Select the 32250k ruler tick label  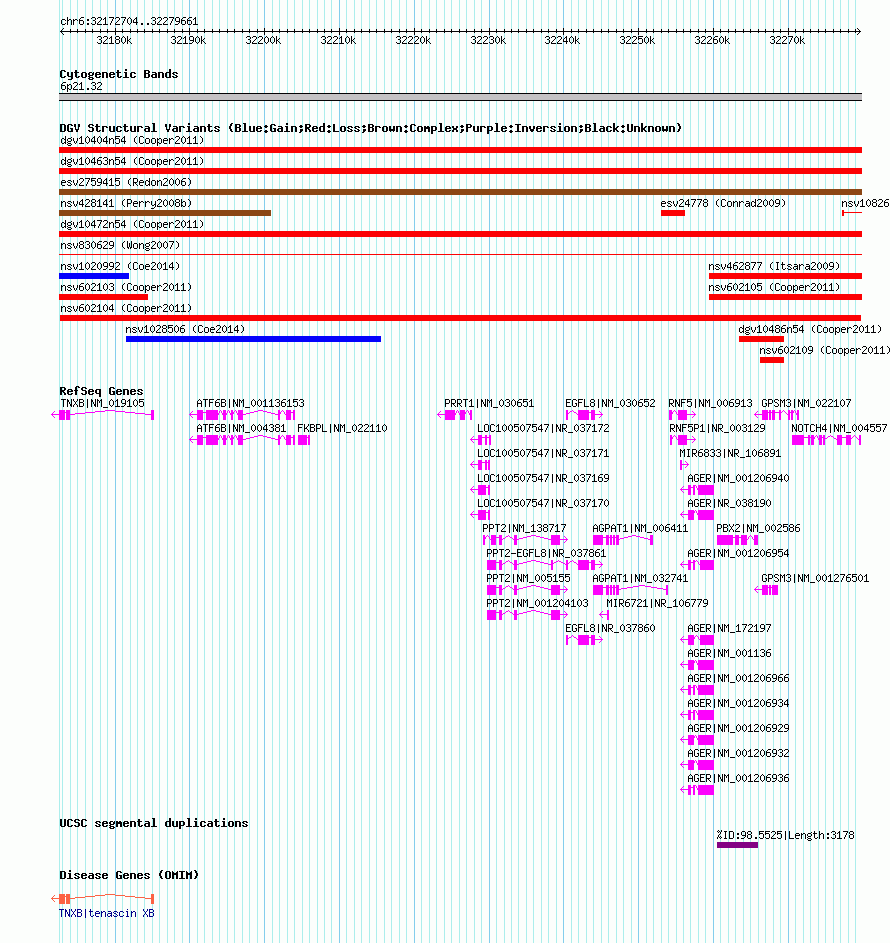(x=637, y=40)
